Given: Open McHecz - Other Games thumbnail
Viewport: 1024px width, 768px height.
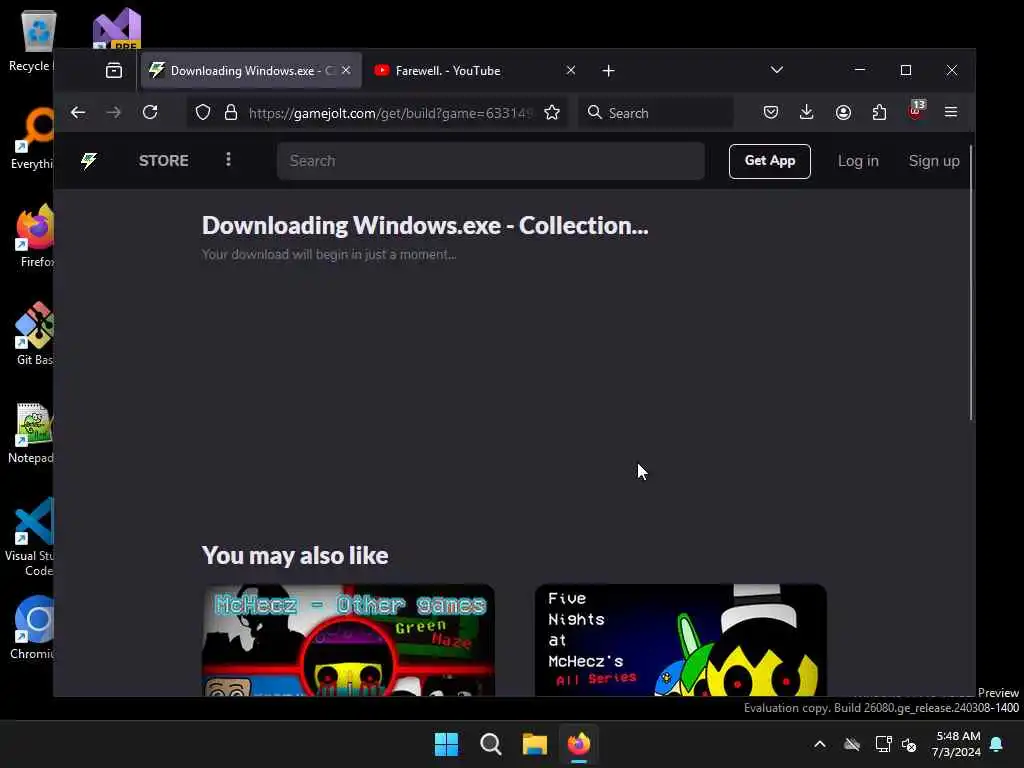Looking at the screenshot, I should click(x=348, y=640).
